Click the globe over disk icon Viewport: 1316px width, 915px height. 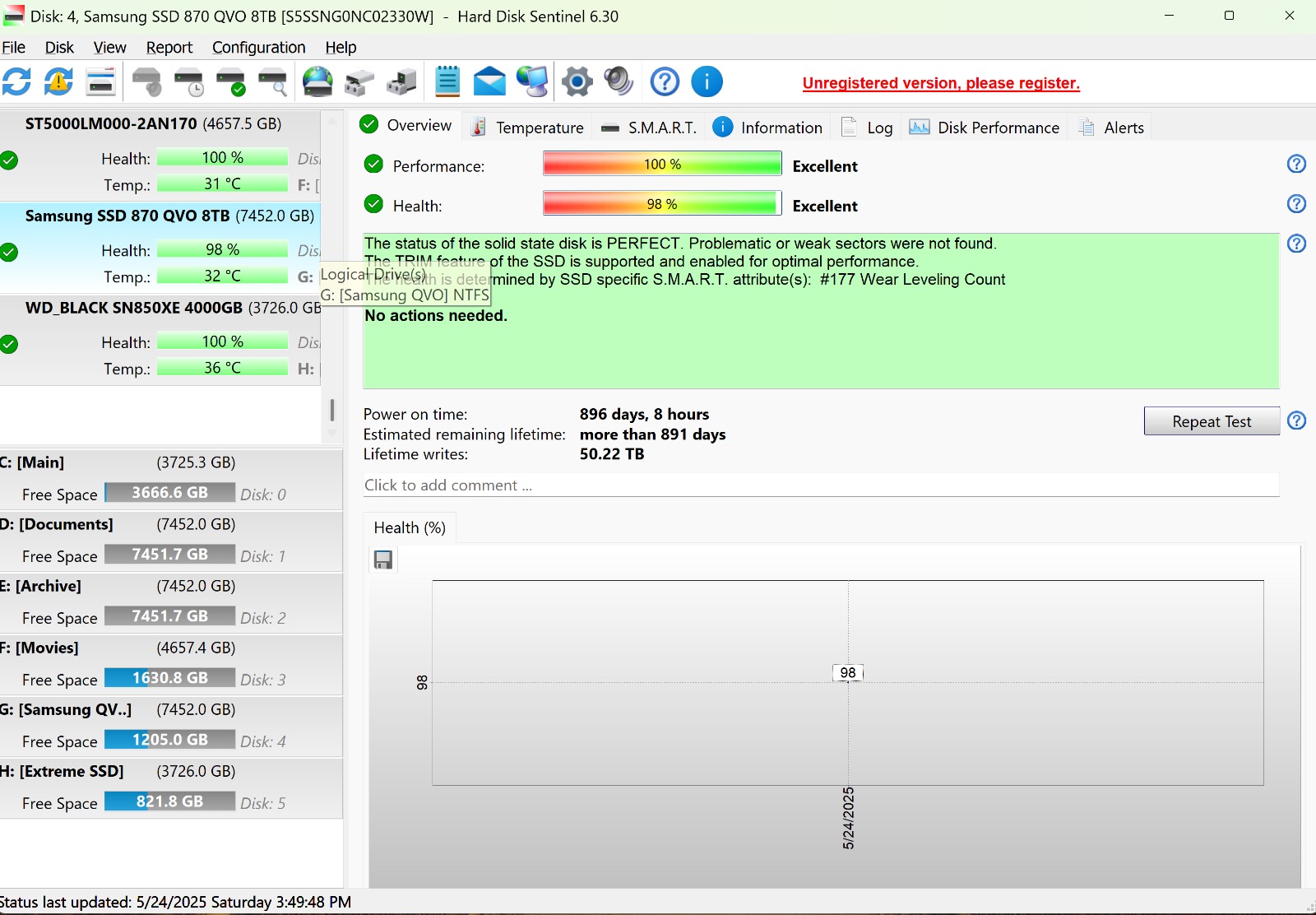[x=317, y=81]
